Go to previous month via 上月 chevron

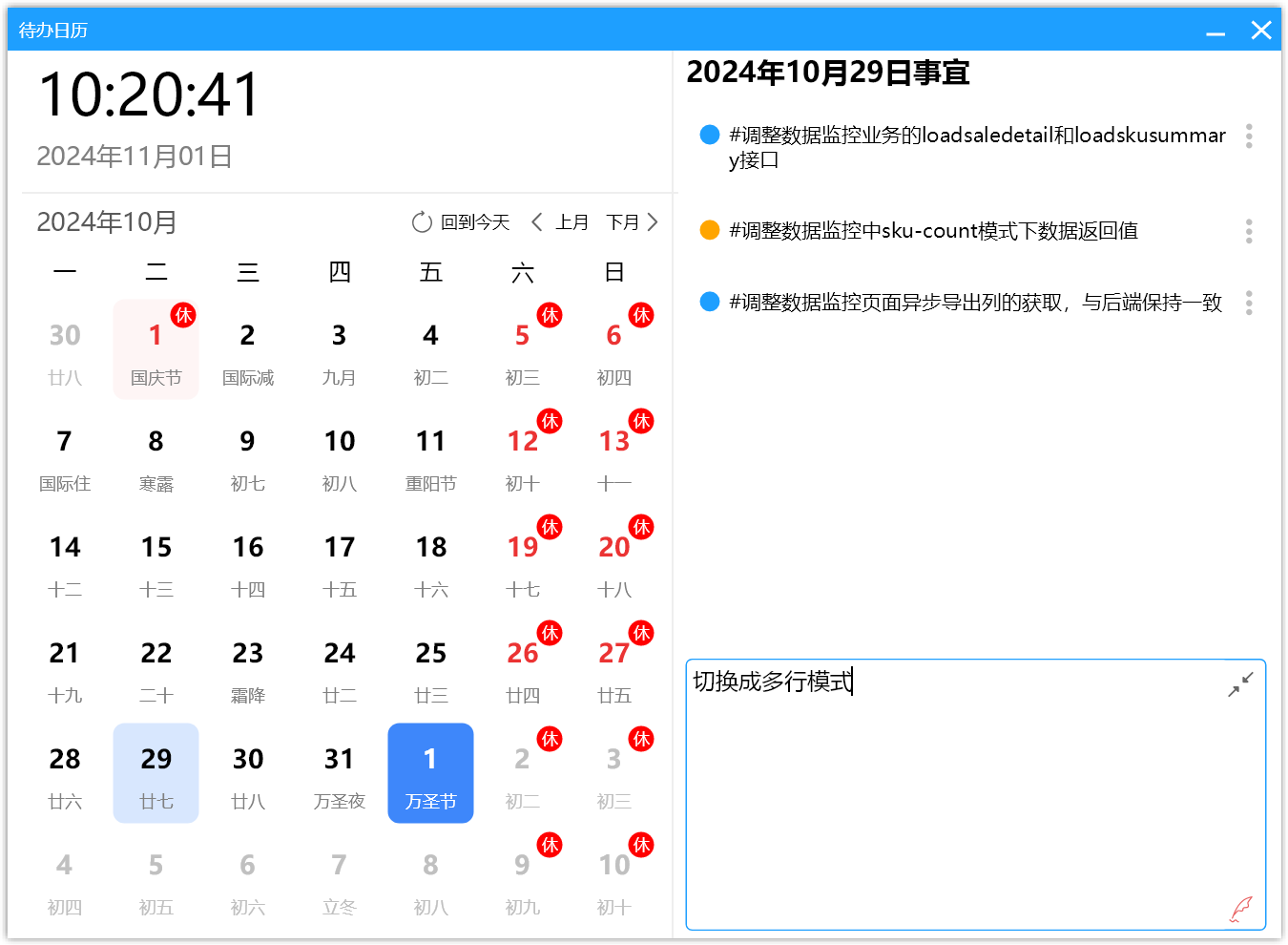537,222
